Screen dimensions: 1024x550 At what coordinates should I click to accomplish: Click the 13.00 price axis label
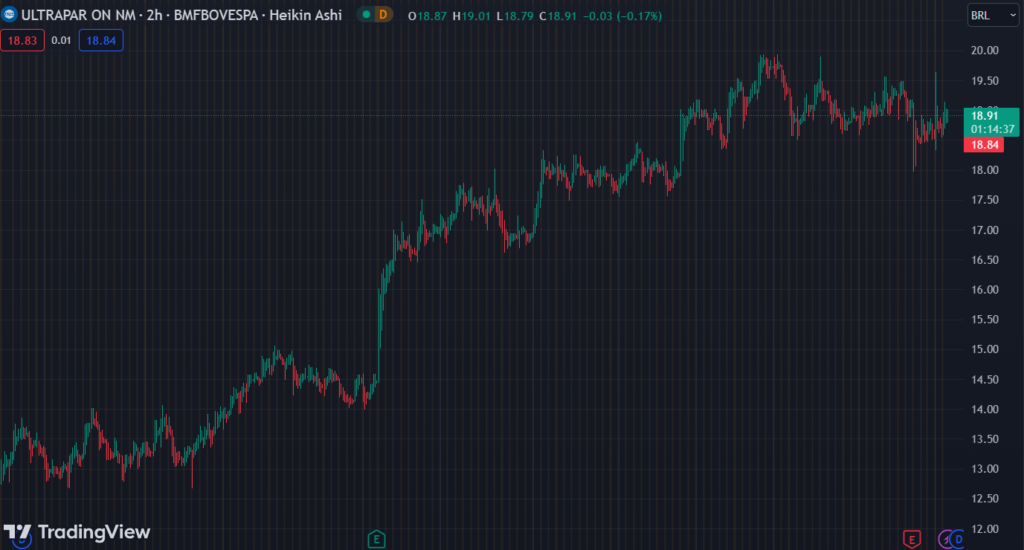pos(984,469)
